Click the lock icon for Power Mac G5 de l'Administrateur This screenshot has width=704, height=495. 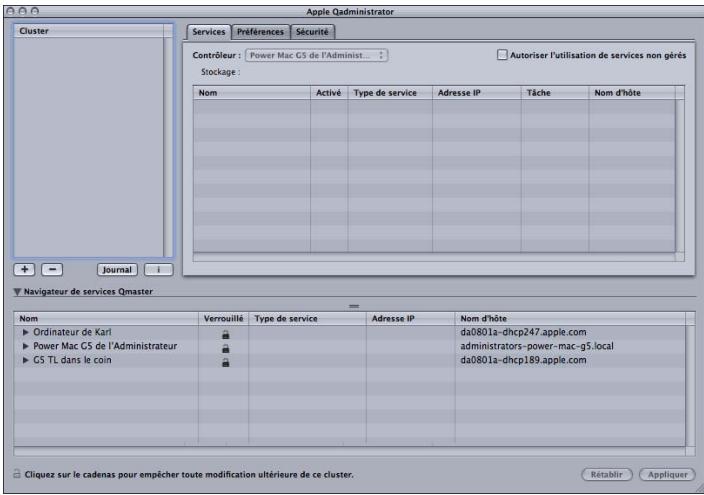tap(225, 348)
